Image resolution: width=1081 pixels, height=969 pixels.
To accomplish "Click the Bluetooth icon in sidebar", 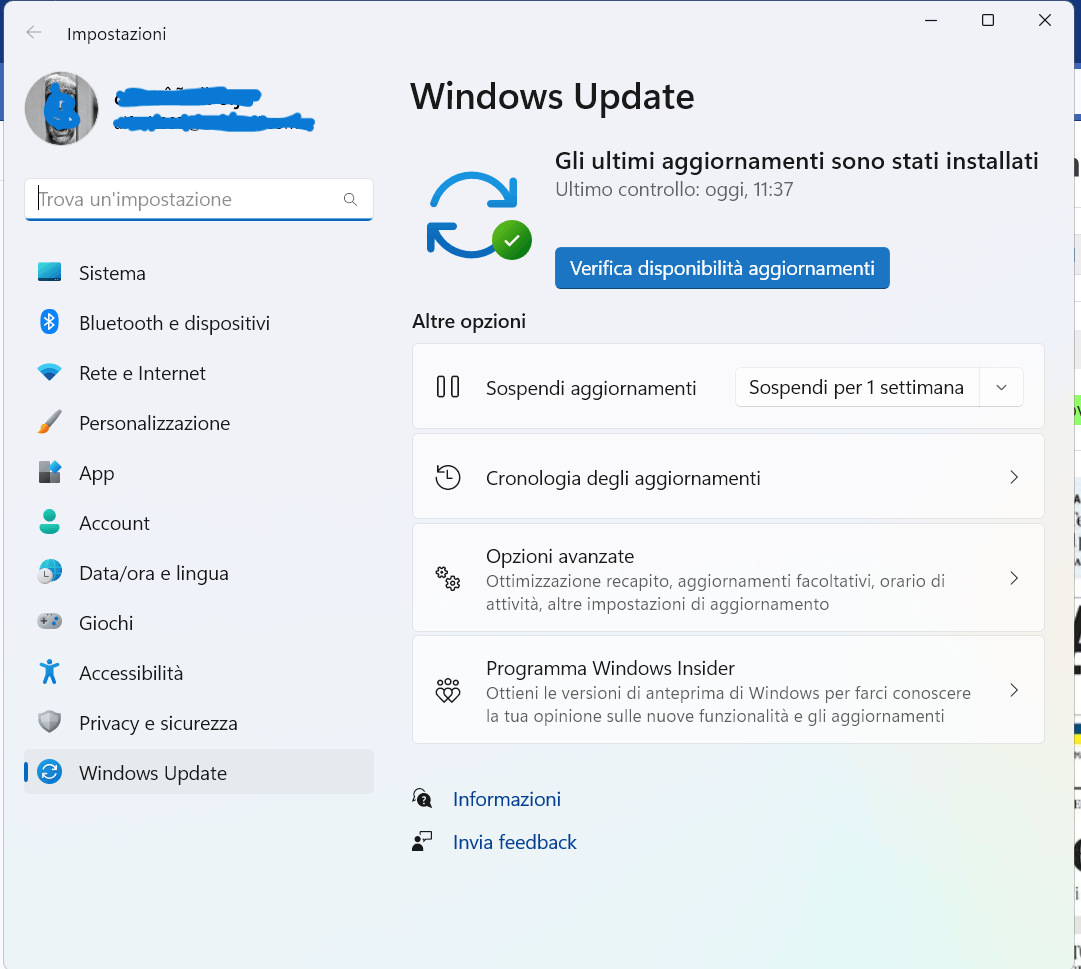I will coord(50,322).
